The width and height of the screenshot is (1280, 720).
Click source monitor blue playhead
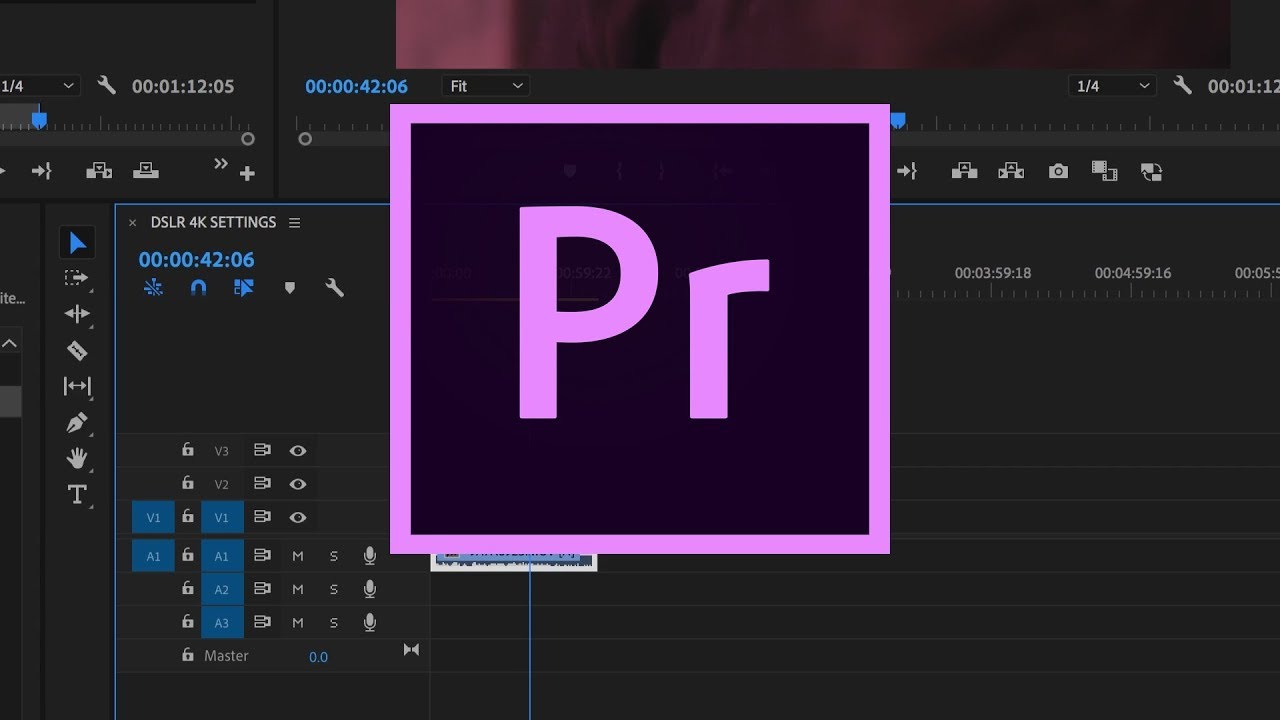point(39,119)
